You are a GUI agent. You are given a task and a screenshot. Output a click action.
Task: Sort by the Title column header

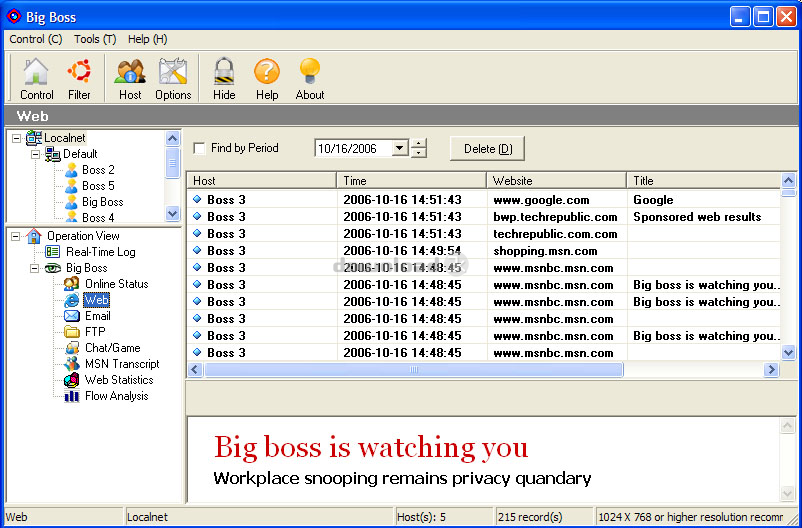pyautogui.click(x=703, y=181)
